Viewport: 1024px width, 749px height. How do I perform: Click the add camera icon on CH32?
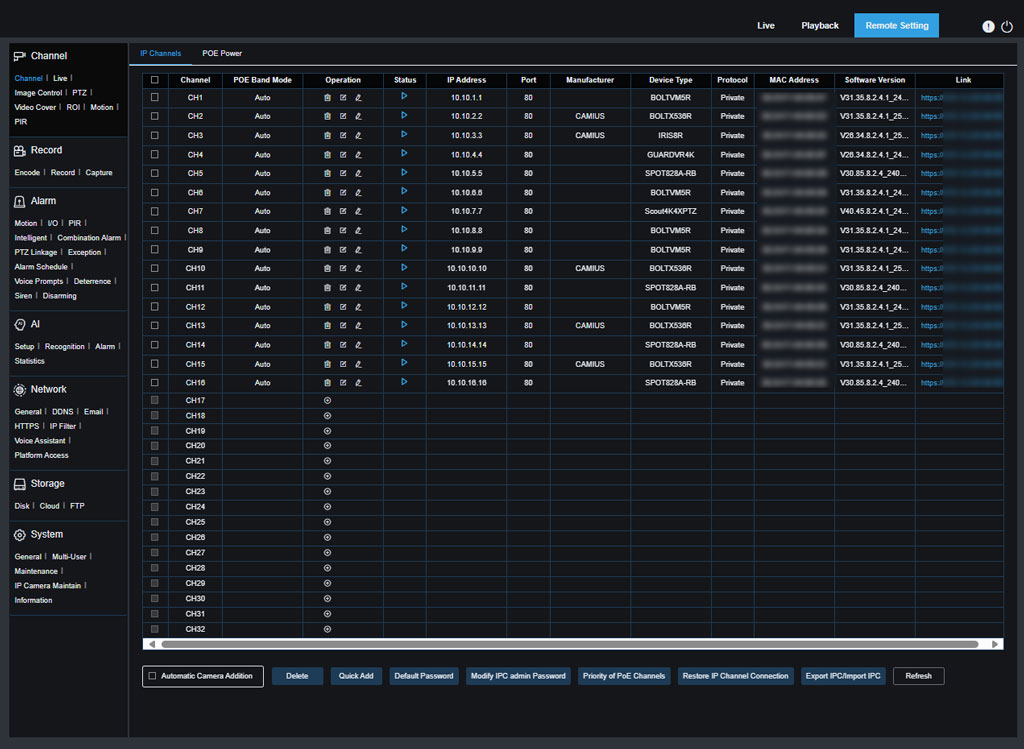(327, 629)
